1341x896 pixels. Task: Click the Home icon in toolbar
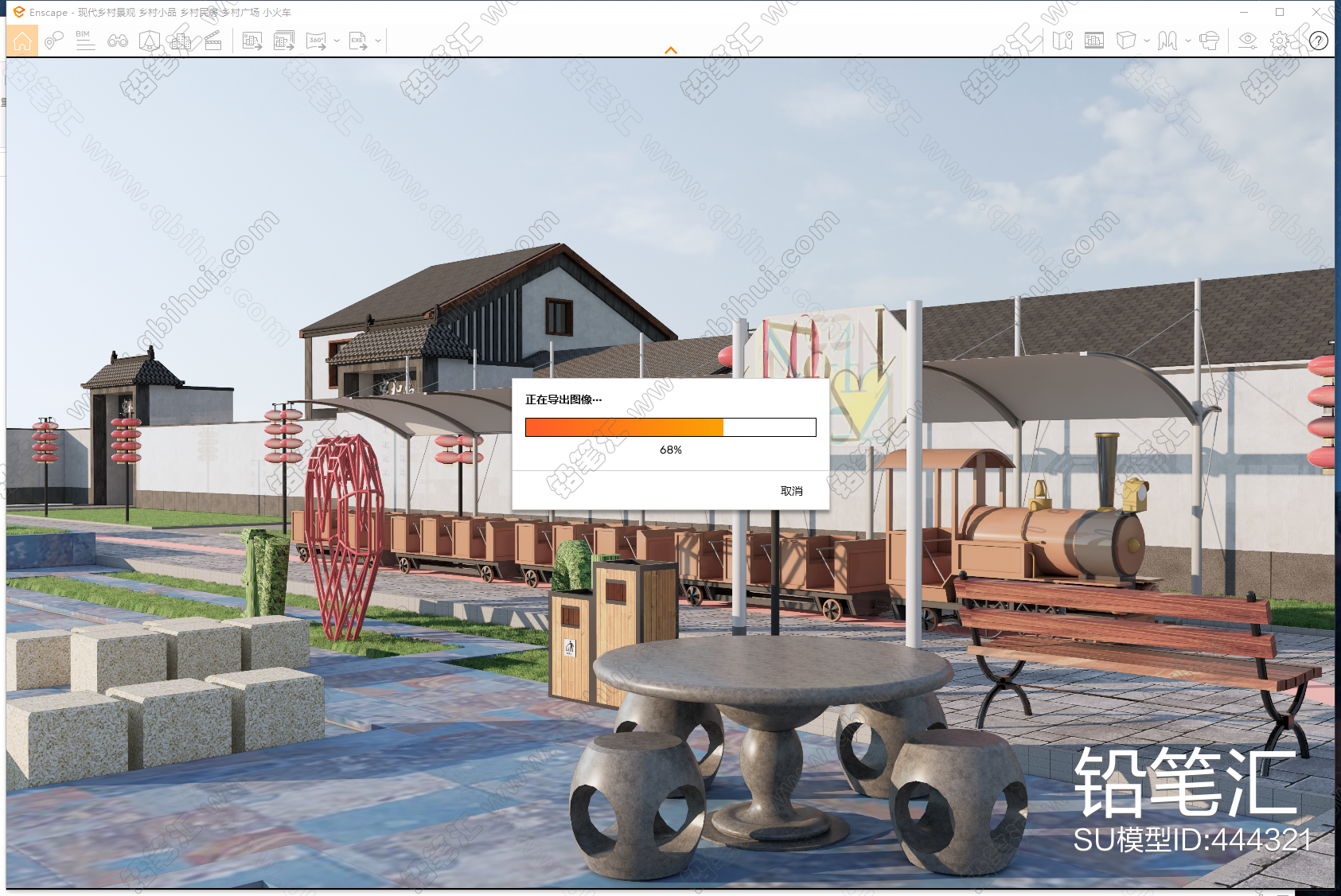(21, 41)
